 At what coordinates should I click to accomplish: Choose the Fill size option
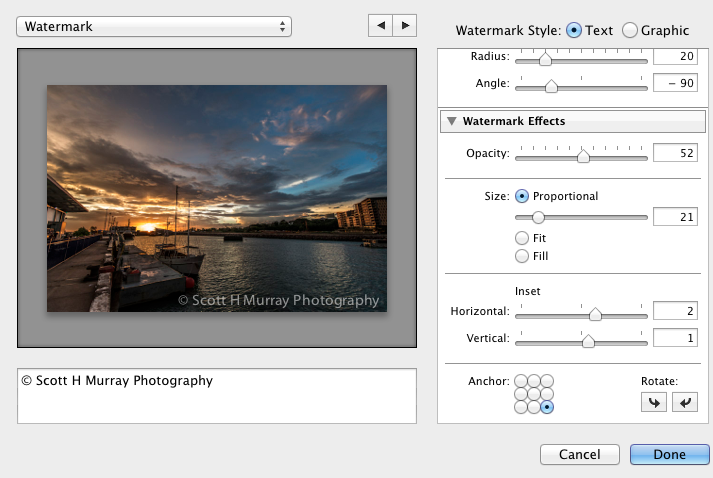click(521, 256)
